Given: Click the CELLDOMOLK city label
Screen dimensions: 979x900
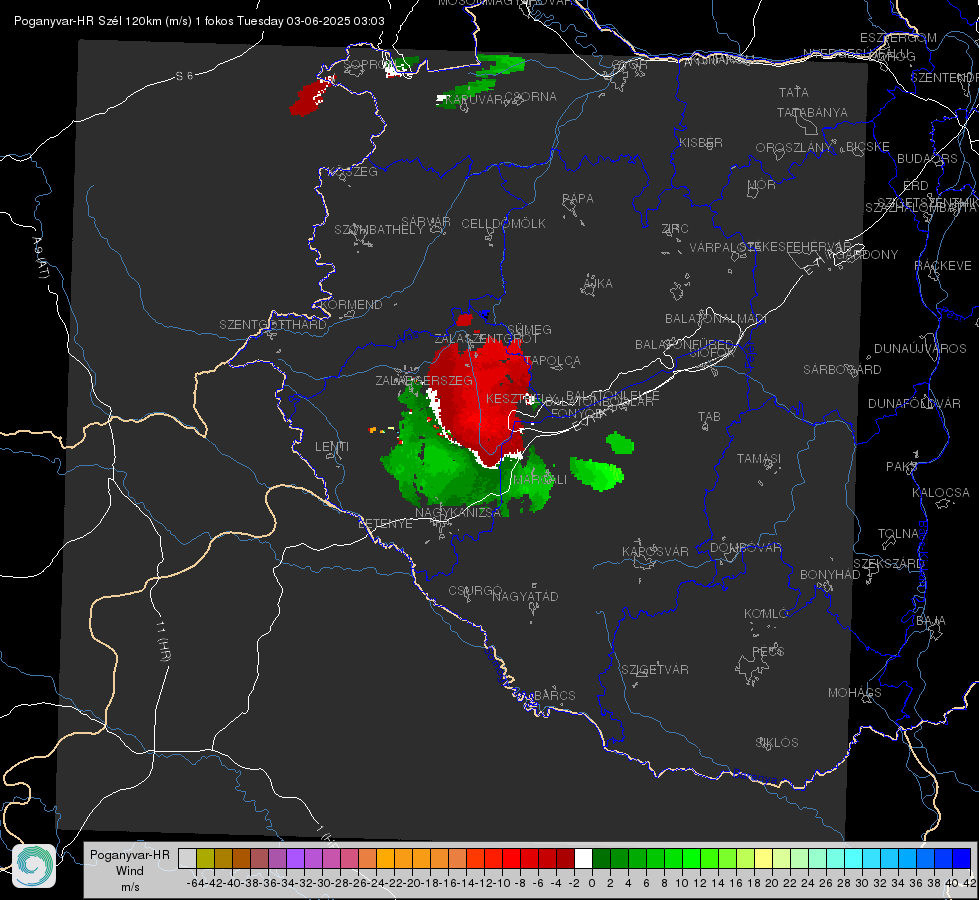Looking at the screenshot, I should (503, 223).
